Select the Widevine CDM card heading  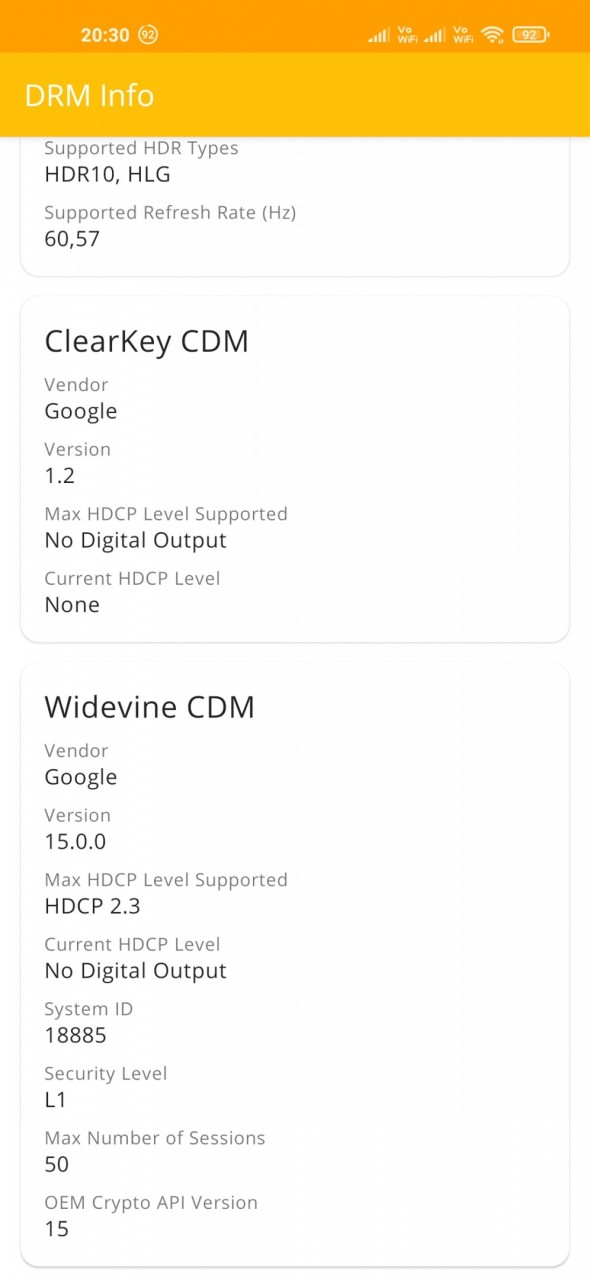click(x=150, y=707)
